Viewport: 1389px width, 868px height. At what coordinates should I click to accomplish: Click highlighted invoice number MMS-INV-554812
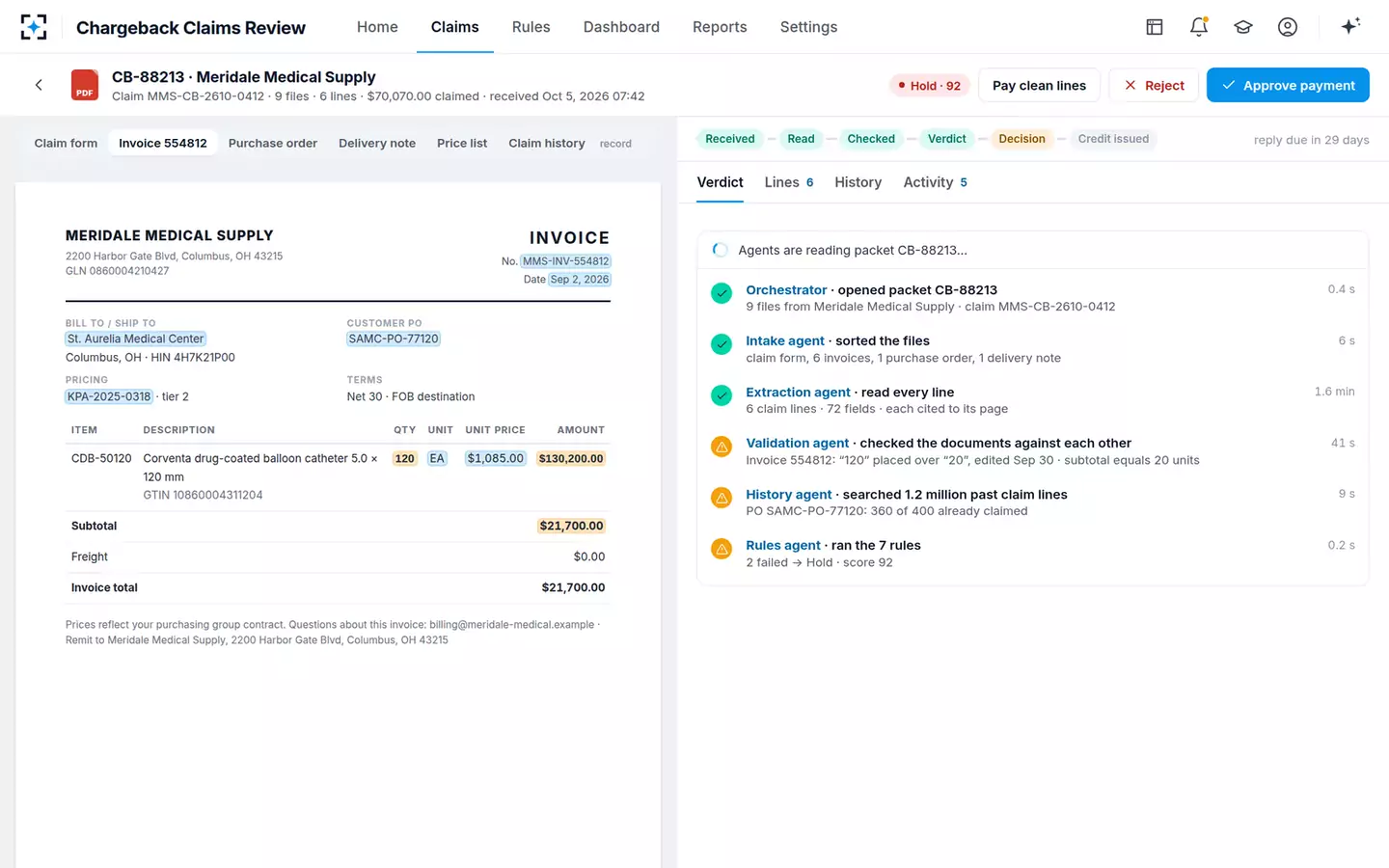(566, 260)
